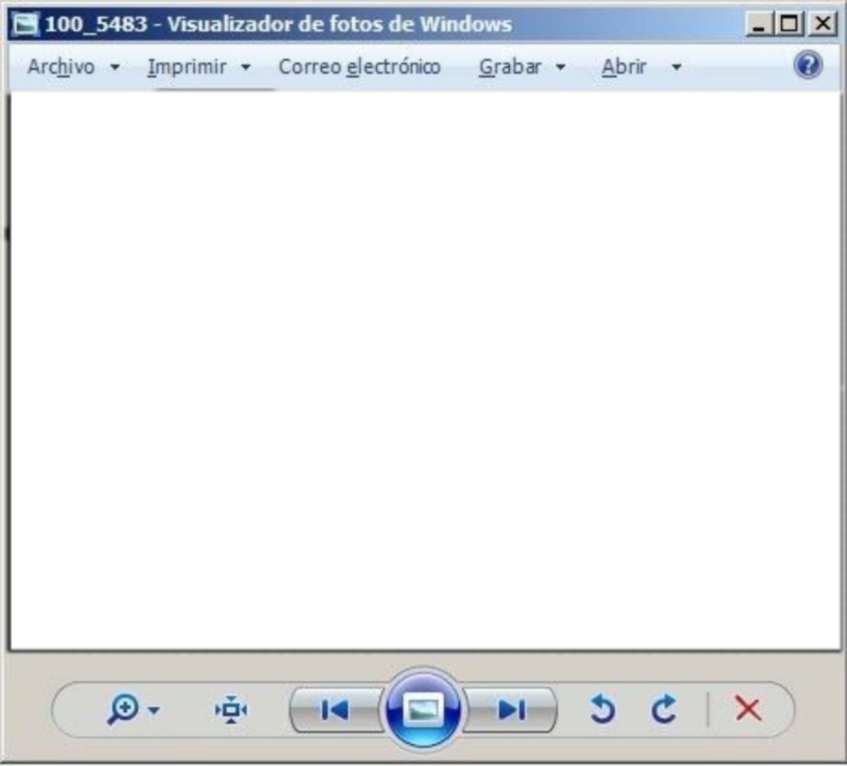Open help via the blue question mark
The image size is (847, 766).
click(808, 65)
